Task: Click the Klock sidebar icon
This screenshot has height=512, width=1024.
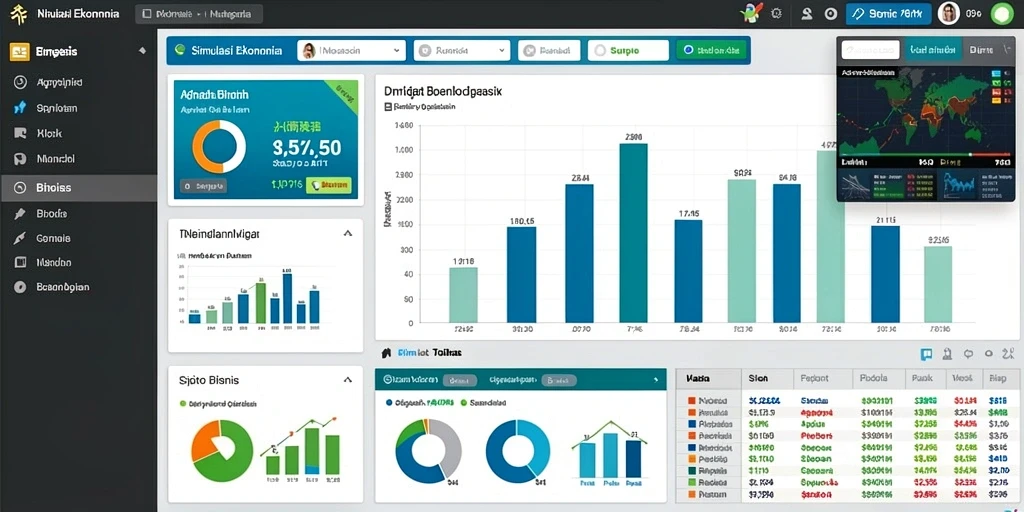Action: tap(20, 133)
